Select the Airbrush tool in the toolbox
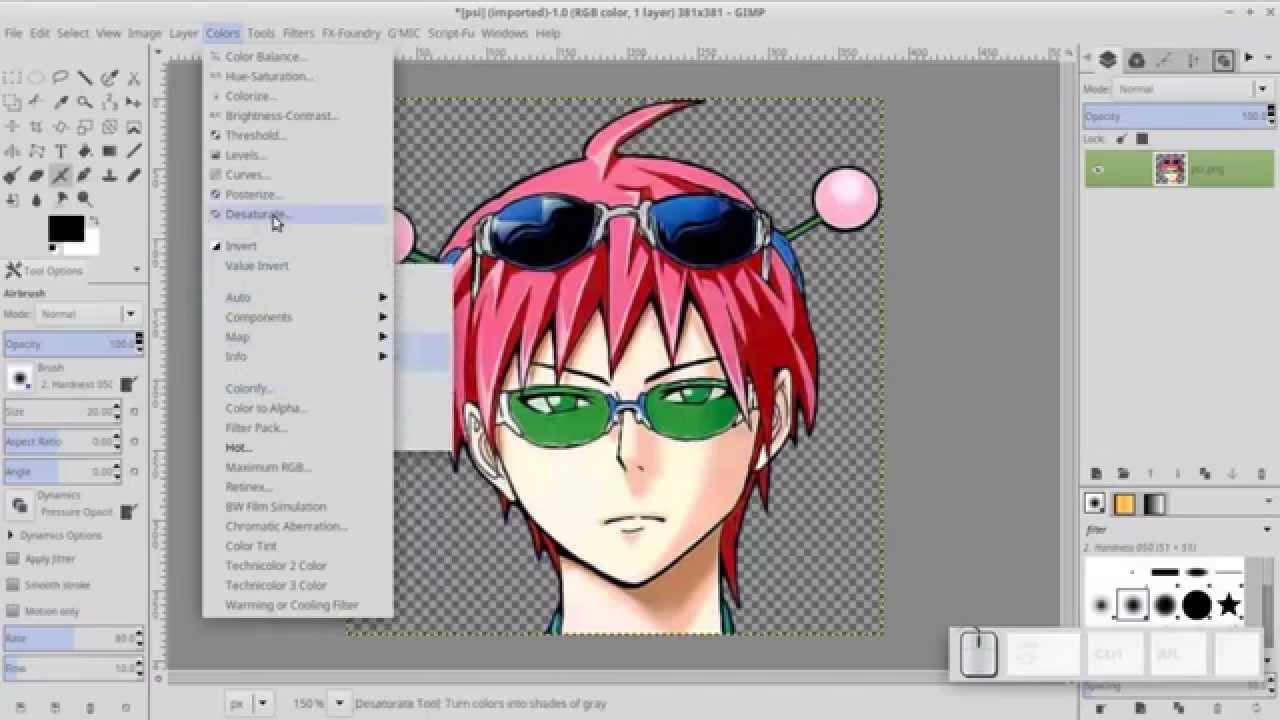The image size is (1280, 720). [x=60, y=175]
